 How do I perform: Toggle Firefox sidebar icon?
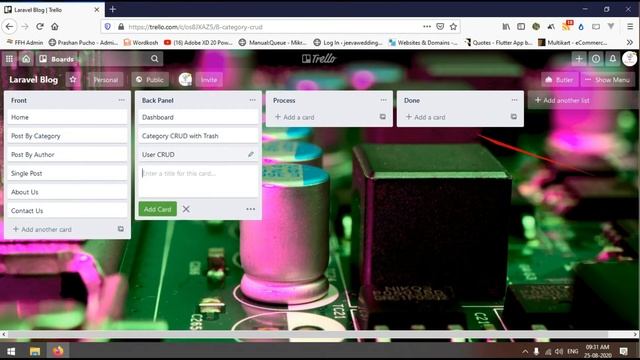click(521, 27)
